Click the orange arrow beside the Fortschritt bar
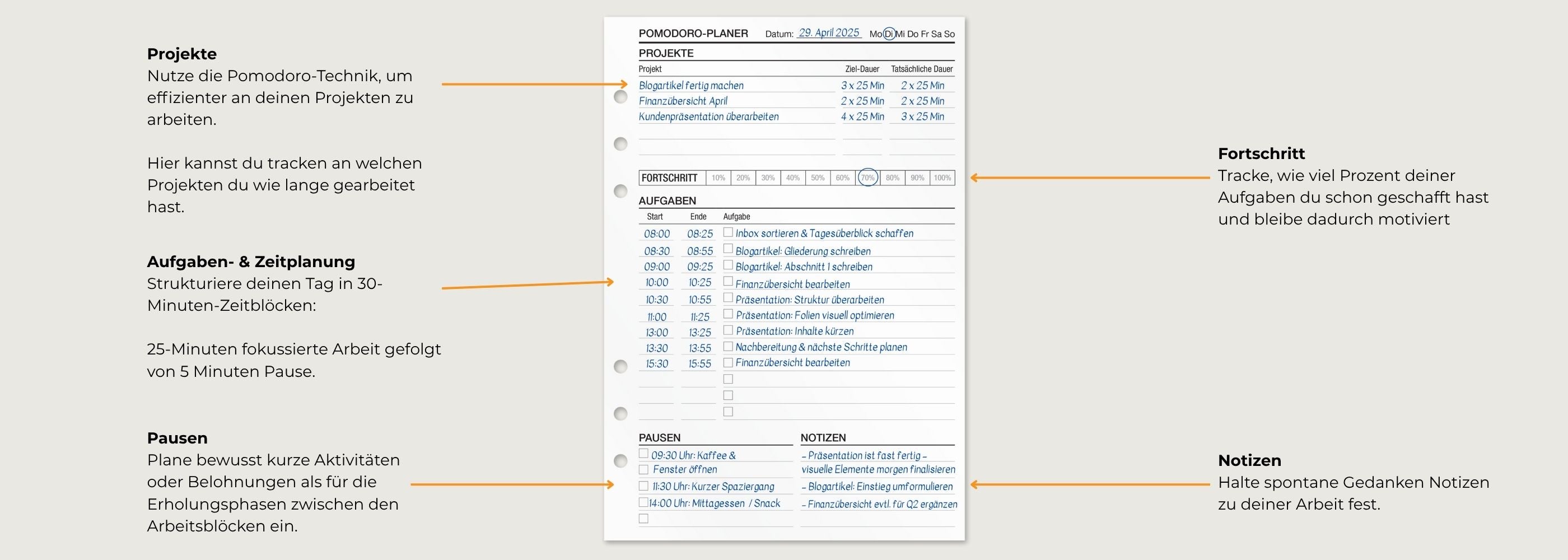Image resolution: width=1568 pixels, height=560 pixels. pyautogui.click(x=1090, y=178)
